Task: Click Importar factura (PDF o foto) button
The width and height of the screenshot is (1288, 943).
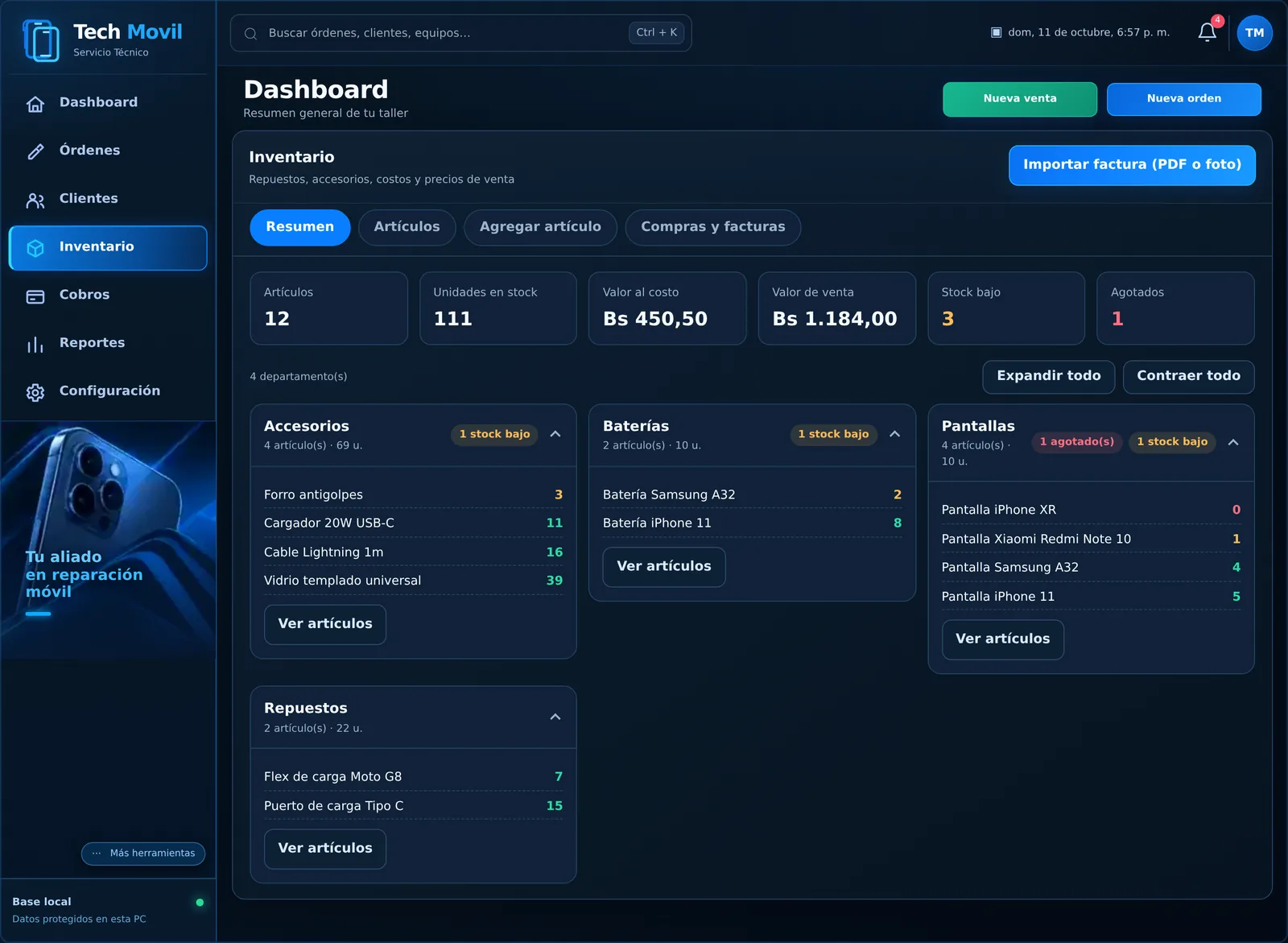Action: click(1132, 165)
